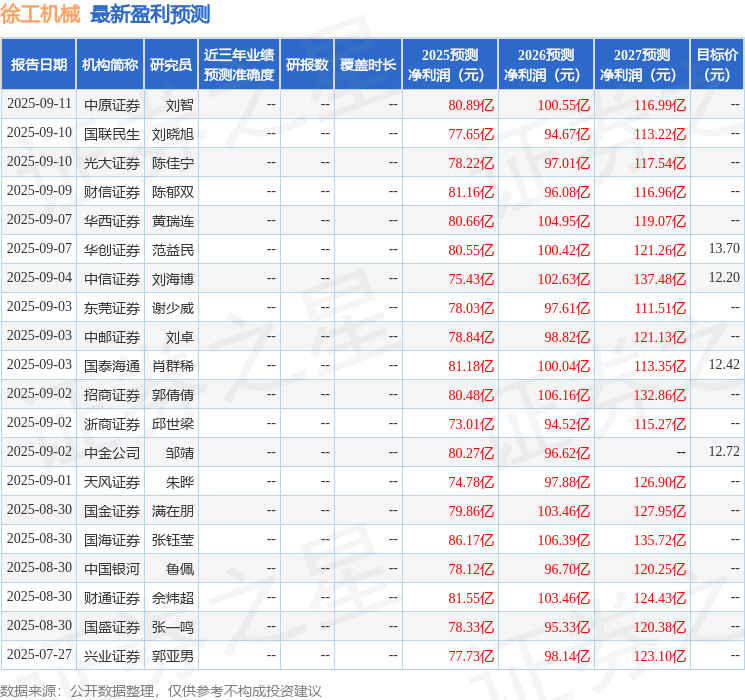This screenshot has width=745, height=700.
Task: Select the 招商证券 institution cell
Action: point(112,395)
